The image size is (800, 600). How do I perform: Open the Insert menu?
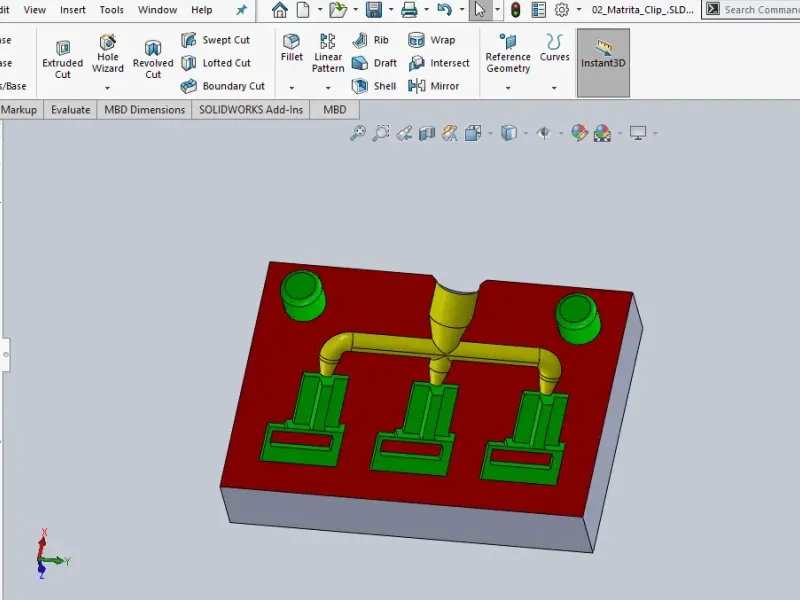tap(73, 10)
